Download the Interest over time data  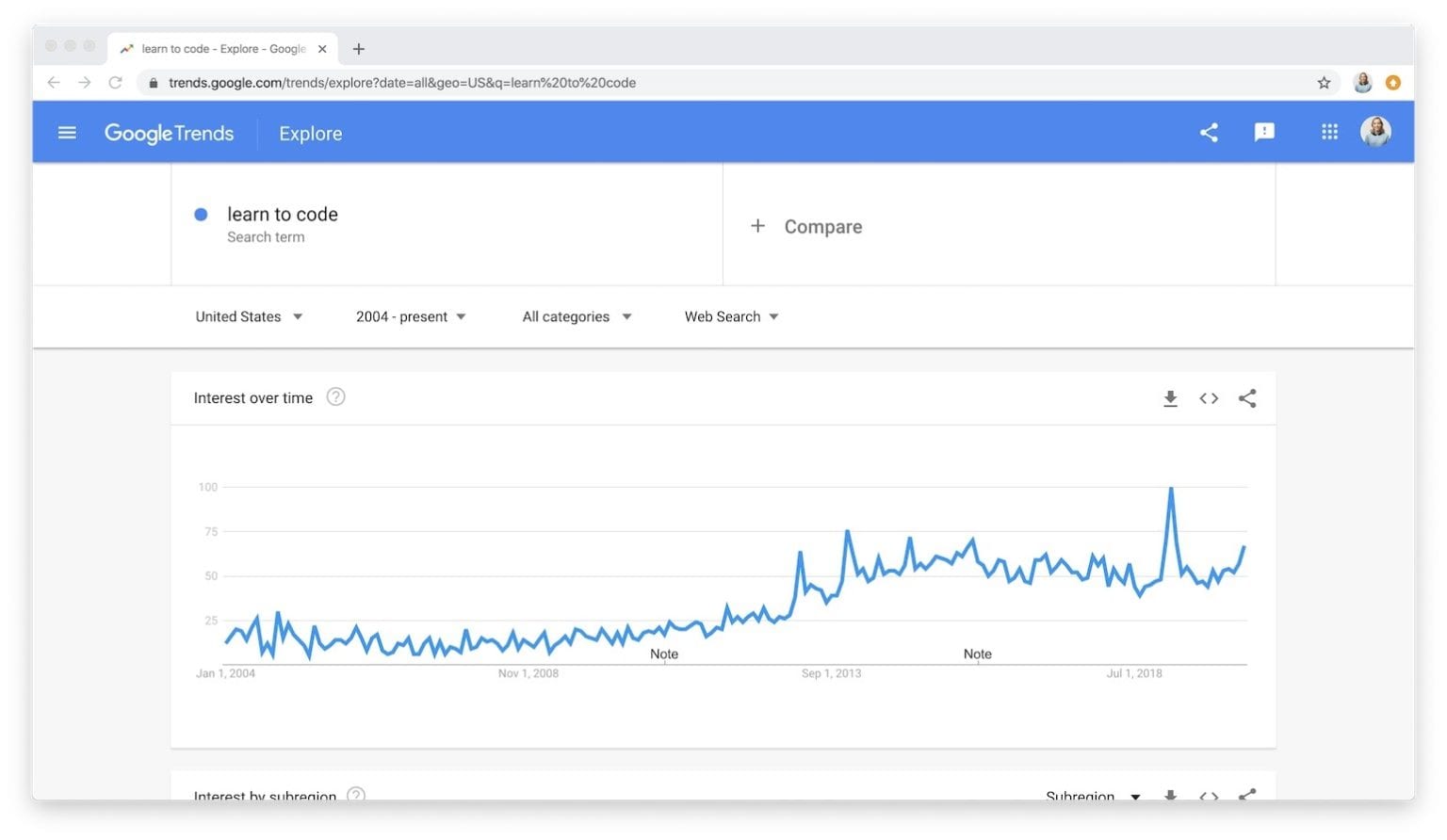point(1170,398)
